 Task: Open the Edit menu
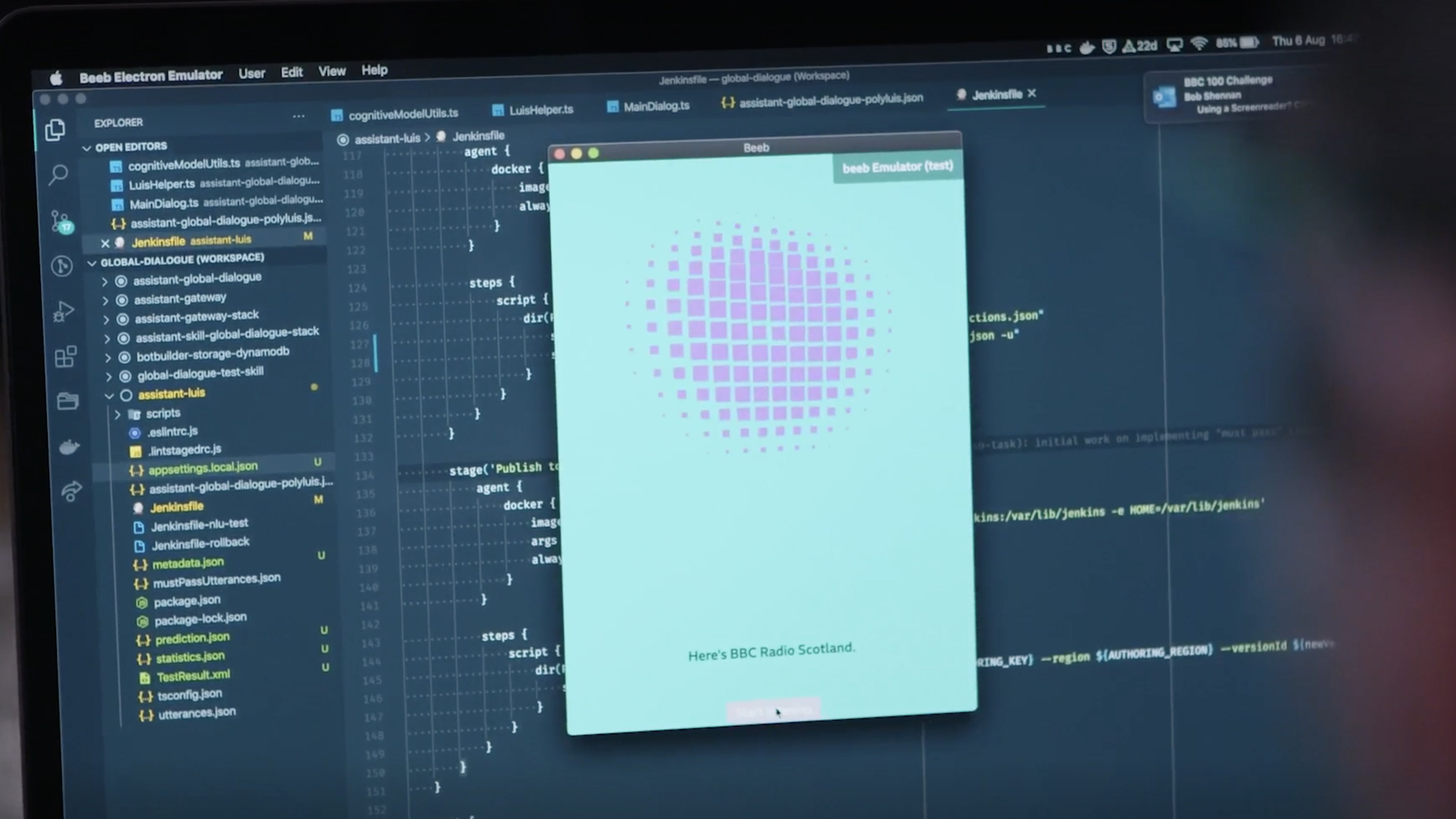tap(292, 72)
